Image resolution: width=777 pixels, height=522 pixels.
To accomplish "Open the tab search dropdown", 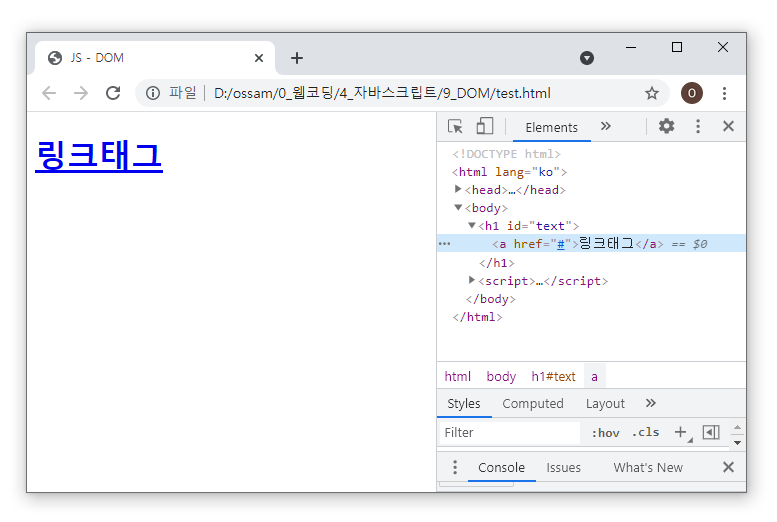I will tap(587, 58).
